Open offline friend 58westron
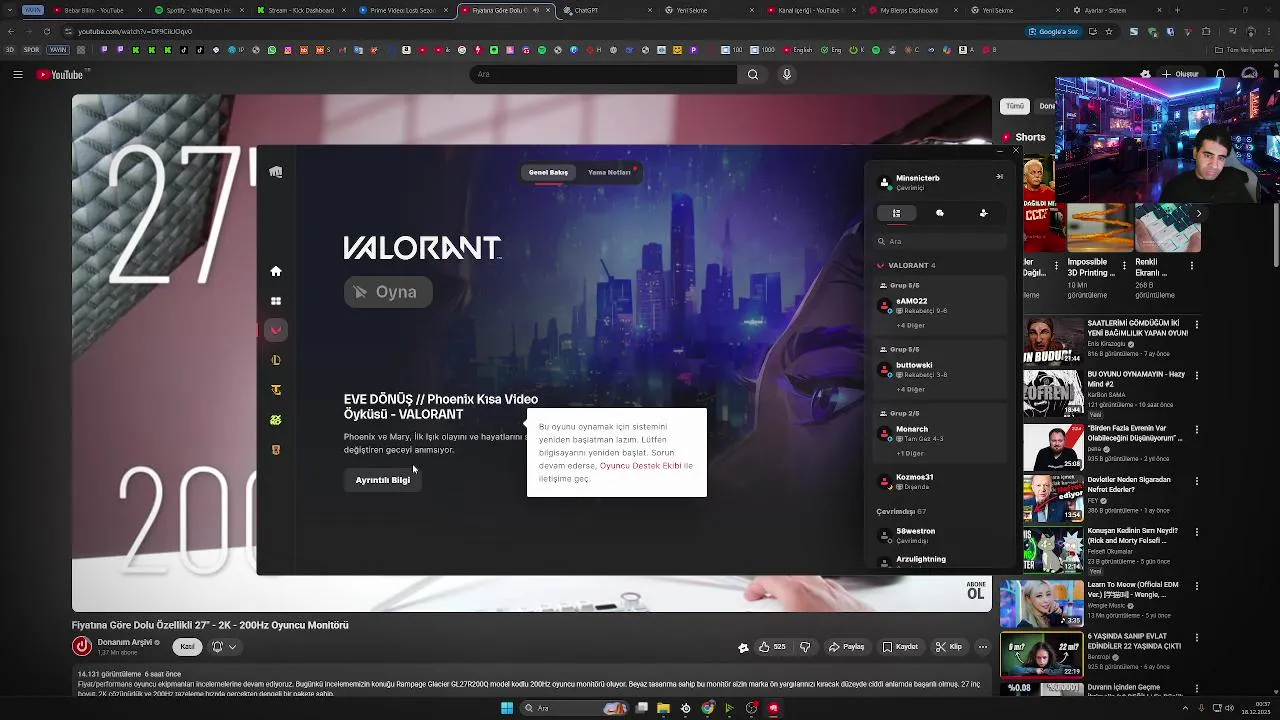The height and width of the screenshot is (720, 1280). point(940,535)
